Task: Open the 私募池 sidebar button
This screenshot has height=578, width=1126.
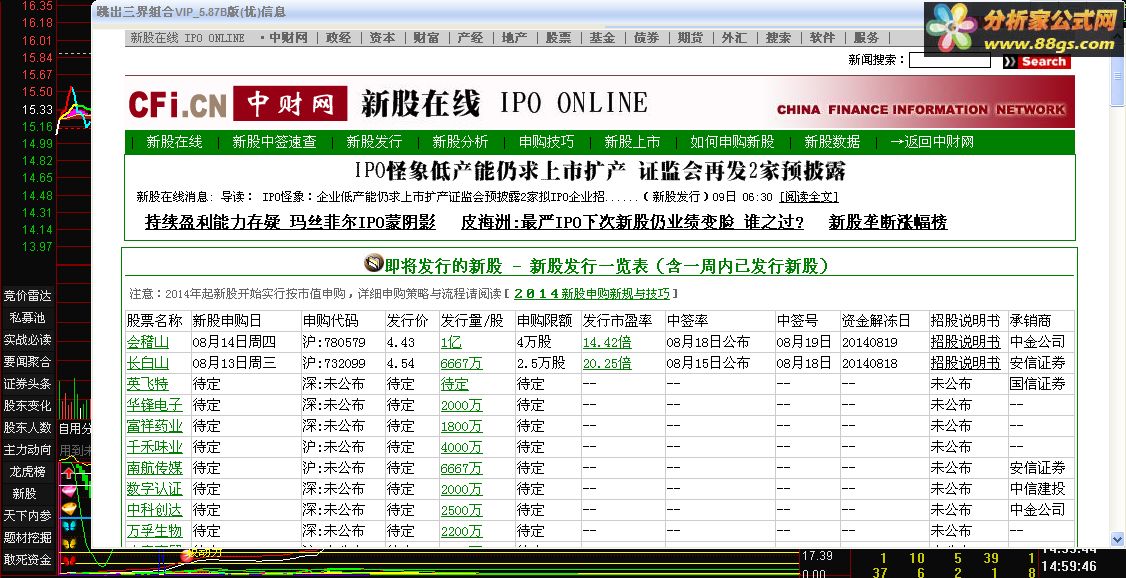Action: click(x=27, y=317)
